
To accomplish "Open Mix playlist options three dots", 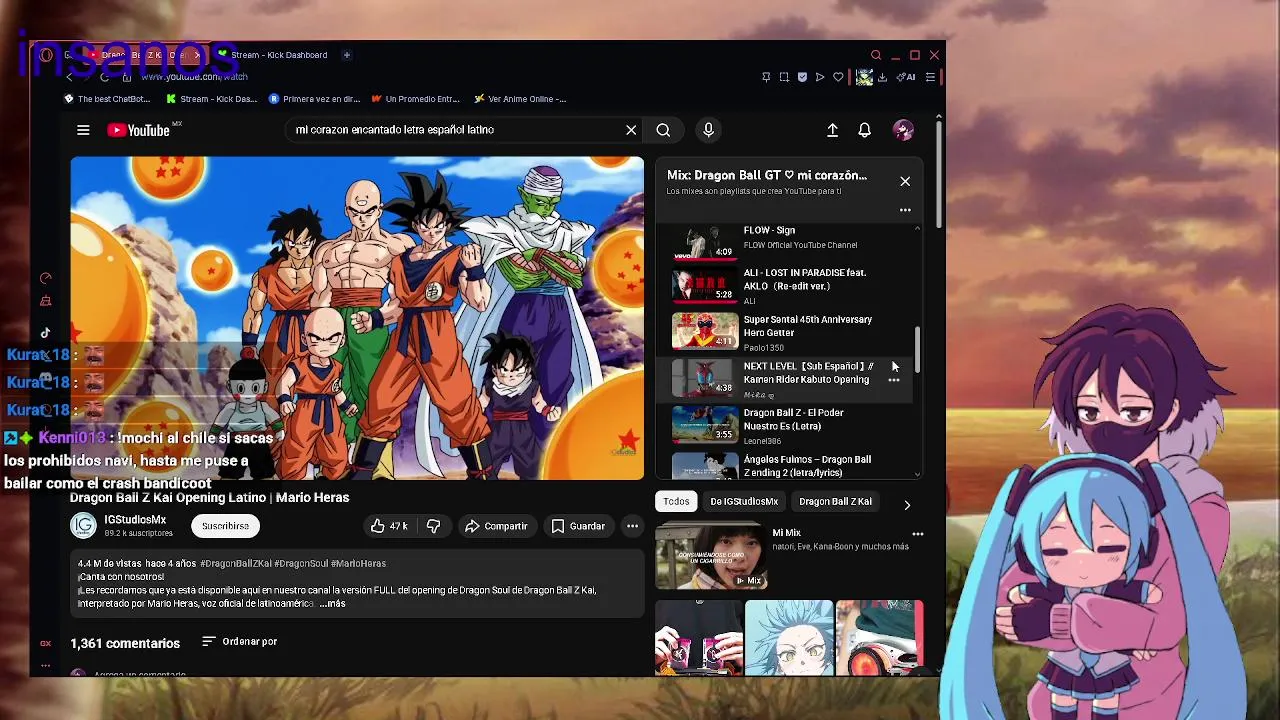I will pos(905,210).
